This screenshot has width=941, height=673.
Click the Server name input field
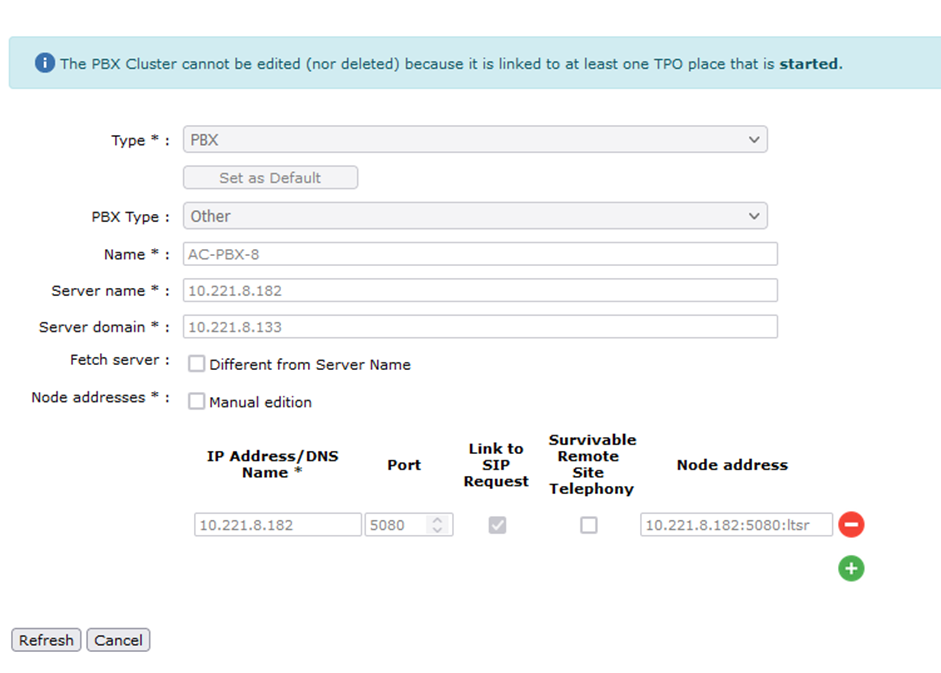click(x=480, y=291)
